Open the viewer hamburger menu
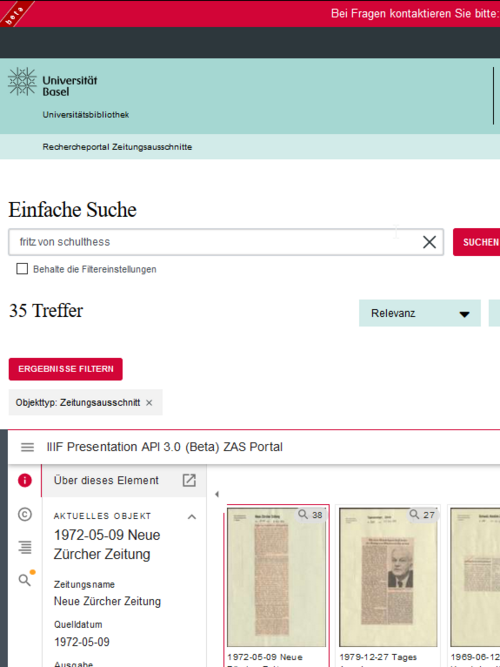This screenshot has height=667, width=500. point(27,447)
